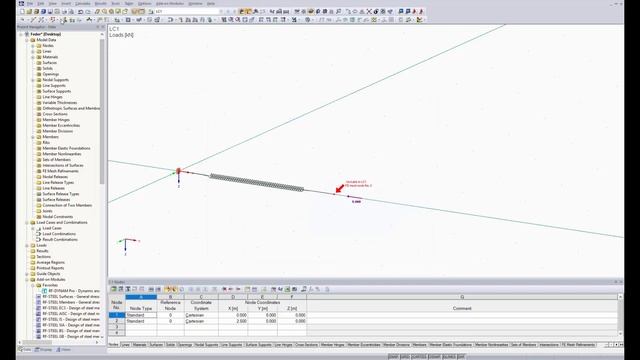Viewport: 640px width, 360px height.
Task: Switch table to the Members tab
Action: tap(419, 345)
